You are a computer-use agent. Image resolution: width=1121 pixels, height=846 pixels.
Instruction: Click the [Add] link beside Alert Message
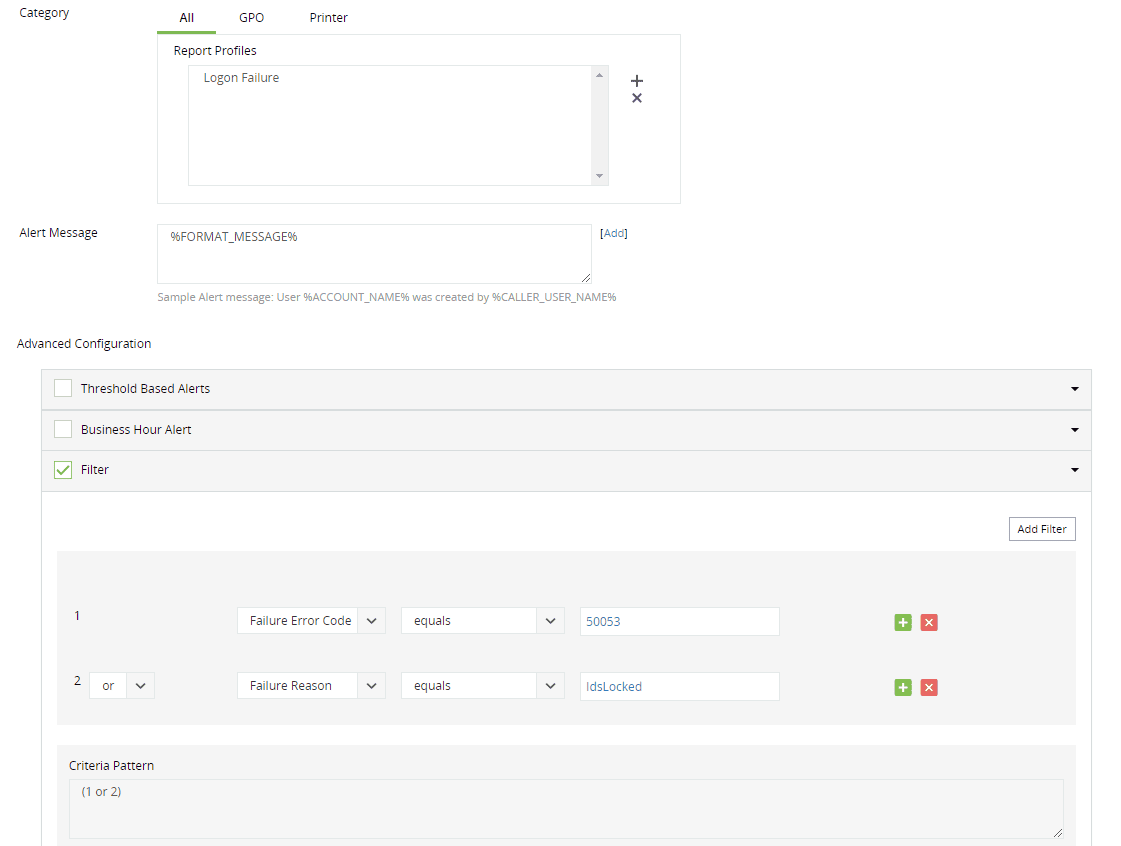click(613, 233)
